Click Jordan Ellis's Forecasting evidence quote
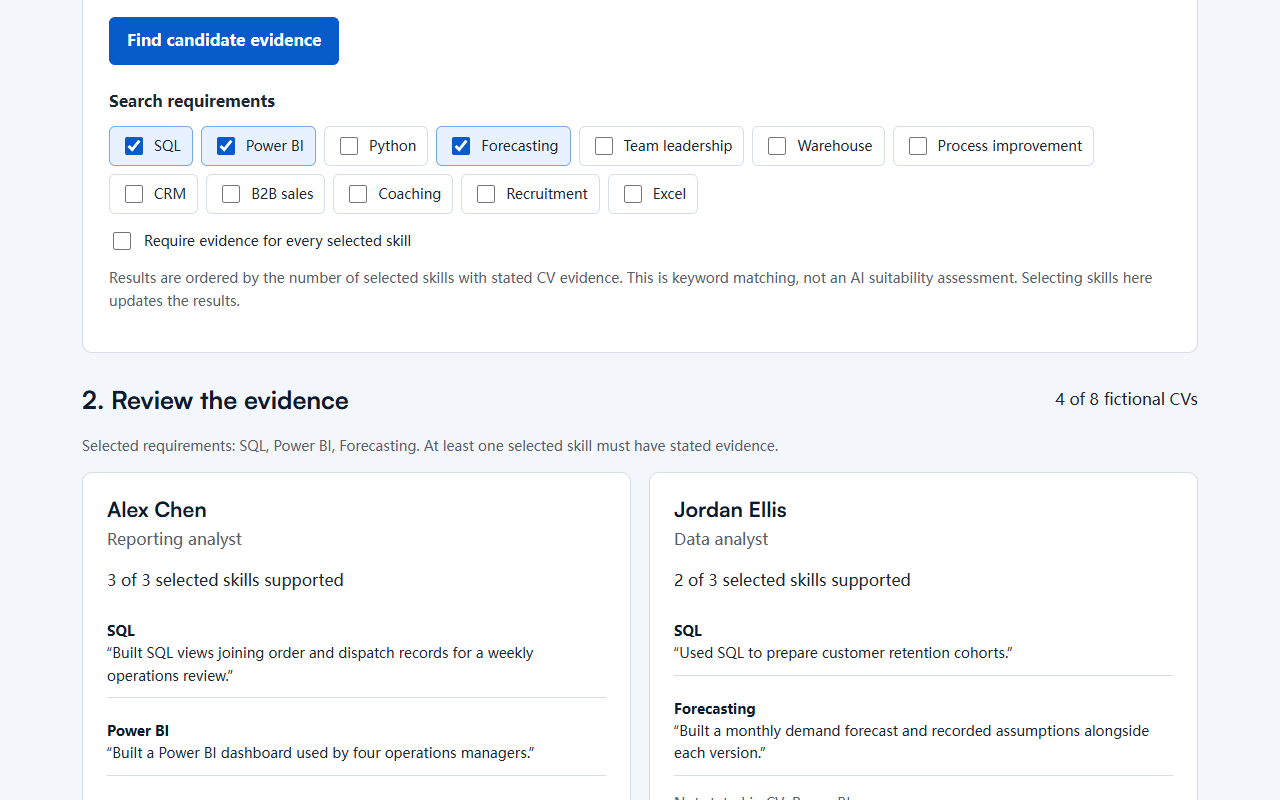 (912, 742)
